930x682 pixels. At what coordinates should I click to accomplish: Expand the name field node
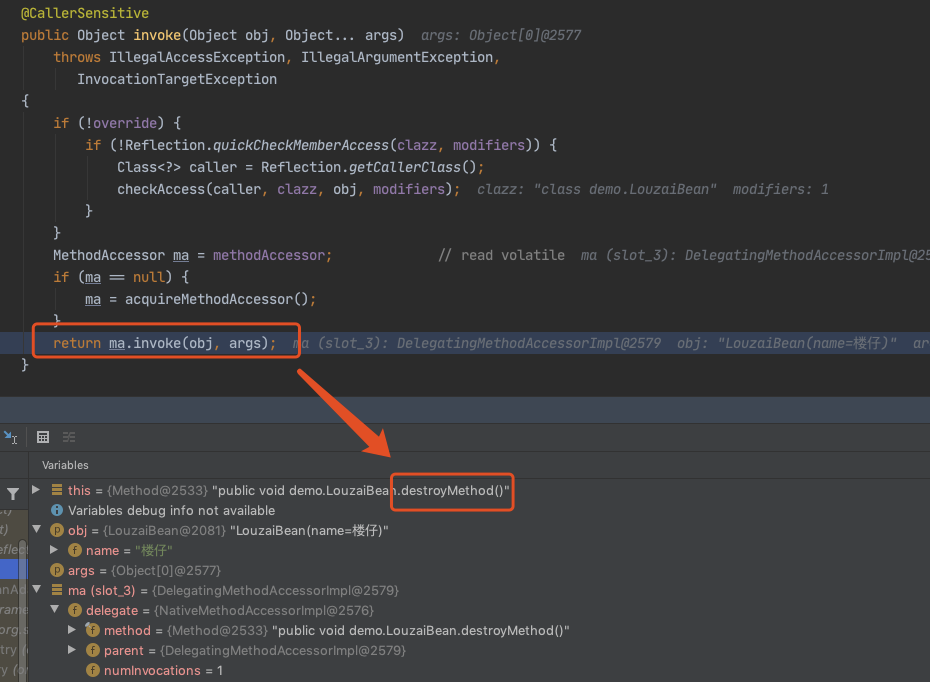coord(54,550)
